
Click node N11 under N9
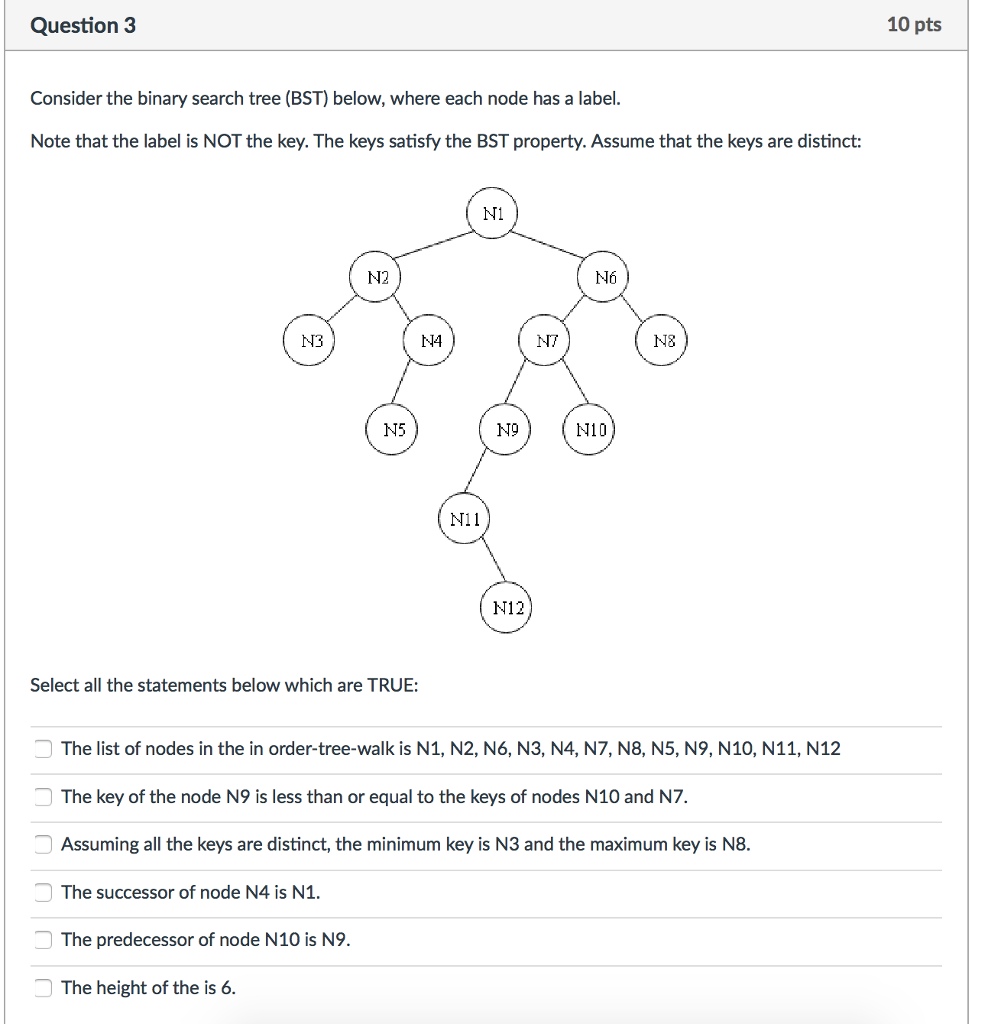coord(465,517)
